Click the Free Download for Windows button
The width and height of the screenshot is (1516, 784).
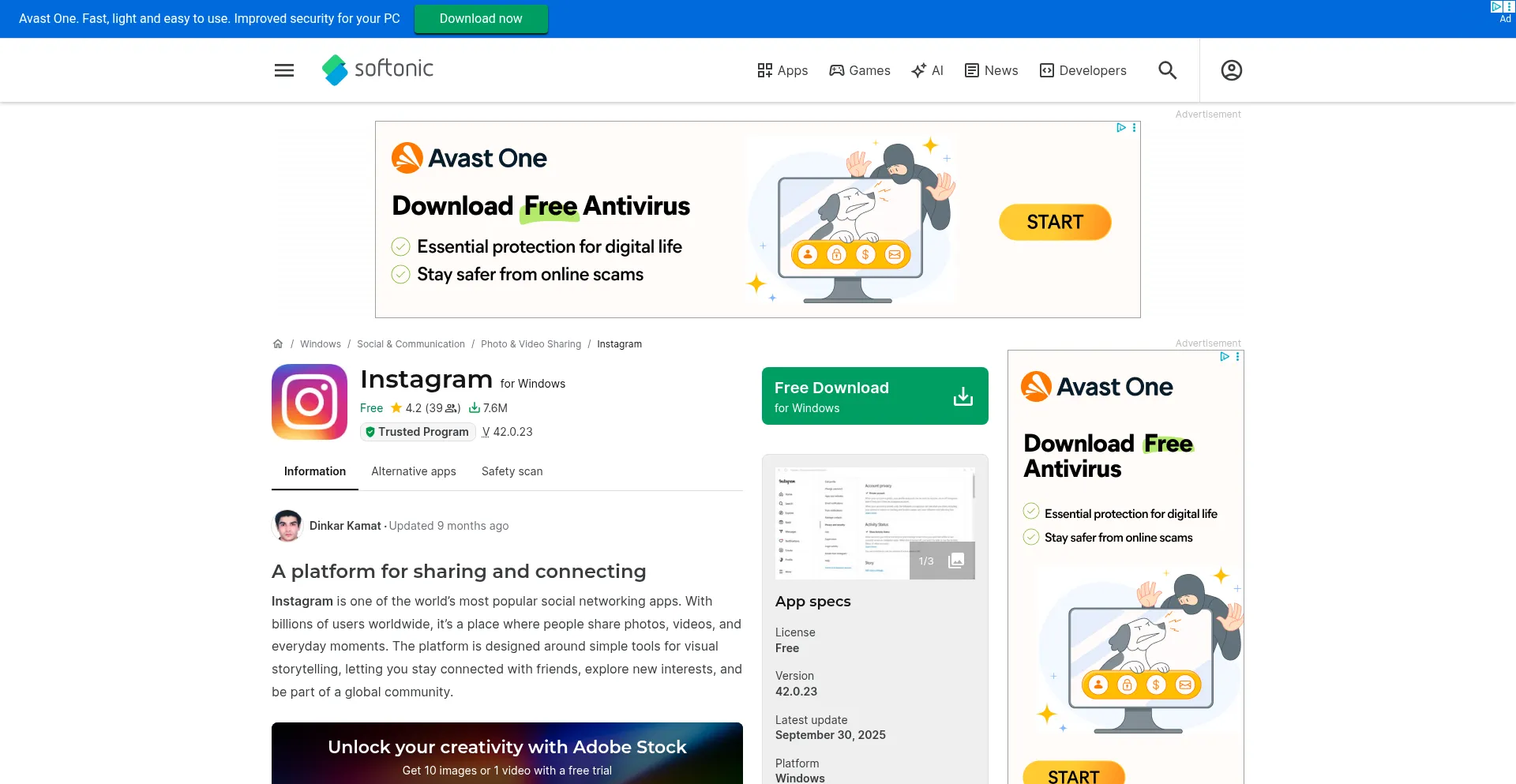[x=875, y=396]
